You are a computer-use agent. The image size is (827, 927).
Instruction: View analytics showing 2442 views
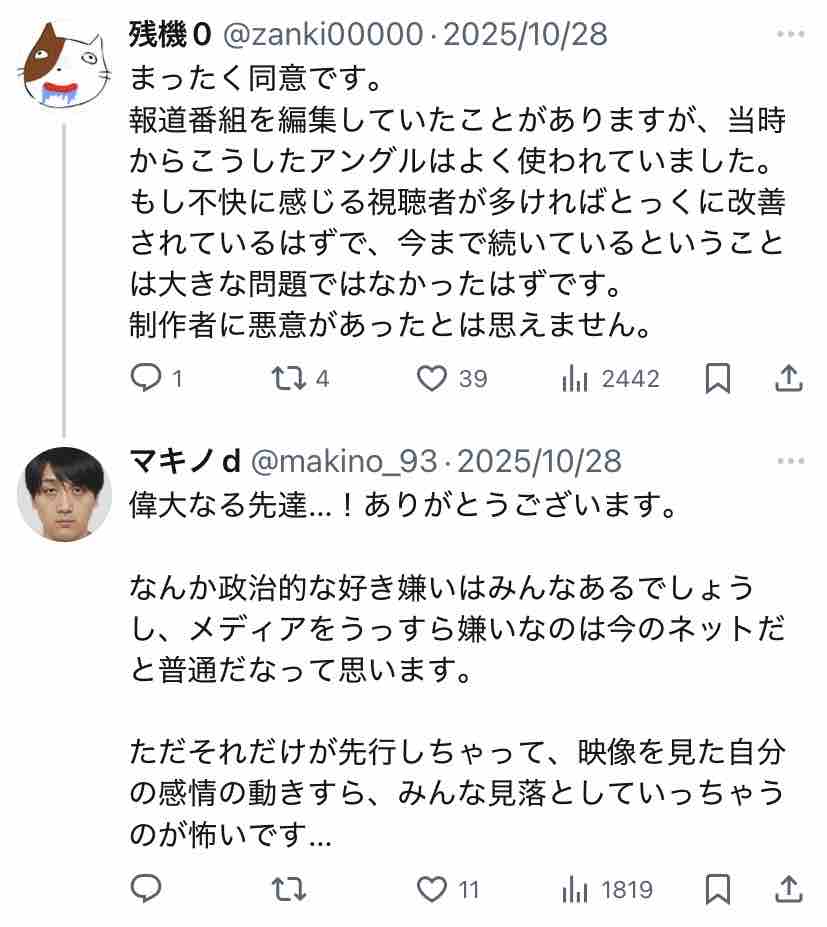tap(611, 378)
